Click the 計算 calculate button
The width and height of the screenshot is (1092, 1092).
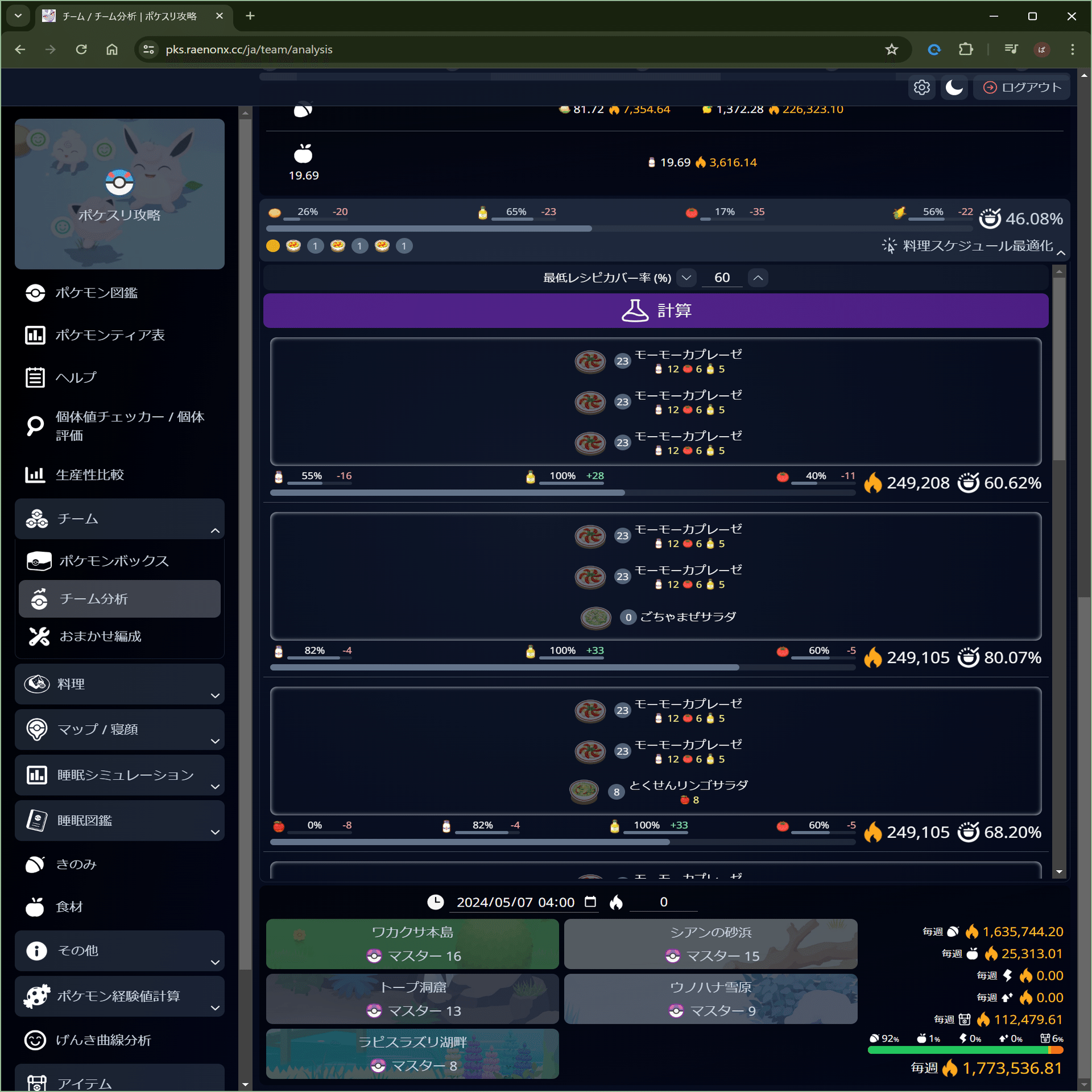point(656,311)
